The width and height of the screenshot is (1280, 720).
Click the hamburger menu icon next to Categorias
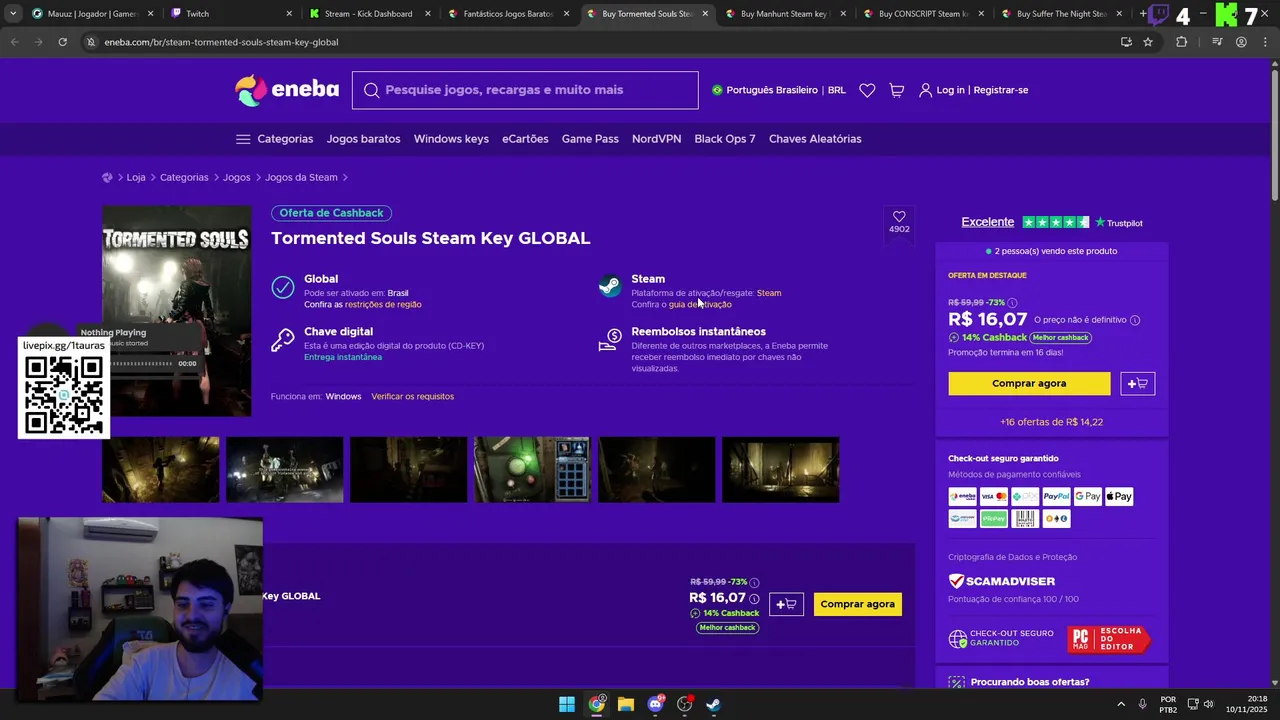(243, 139)
